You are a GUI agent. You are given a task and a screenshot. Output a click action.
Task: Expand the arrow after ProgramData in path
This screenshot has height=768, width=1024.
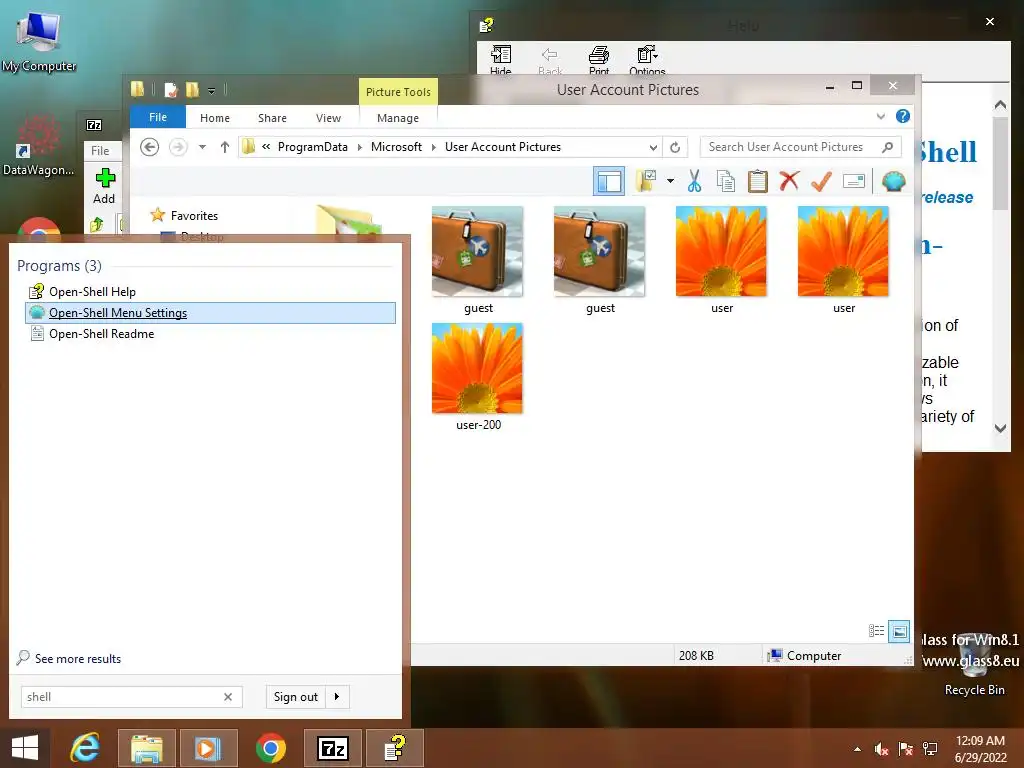pos(359,147)
